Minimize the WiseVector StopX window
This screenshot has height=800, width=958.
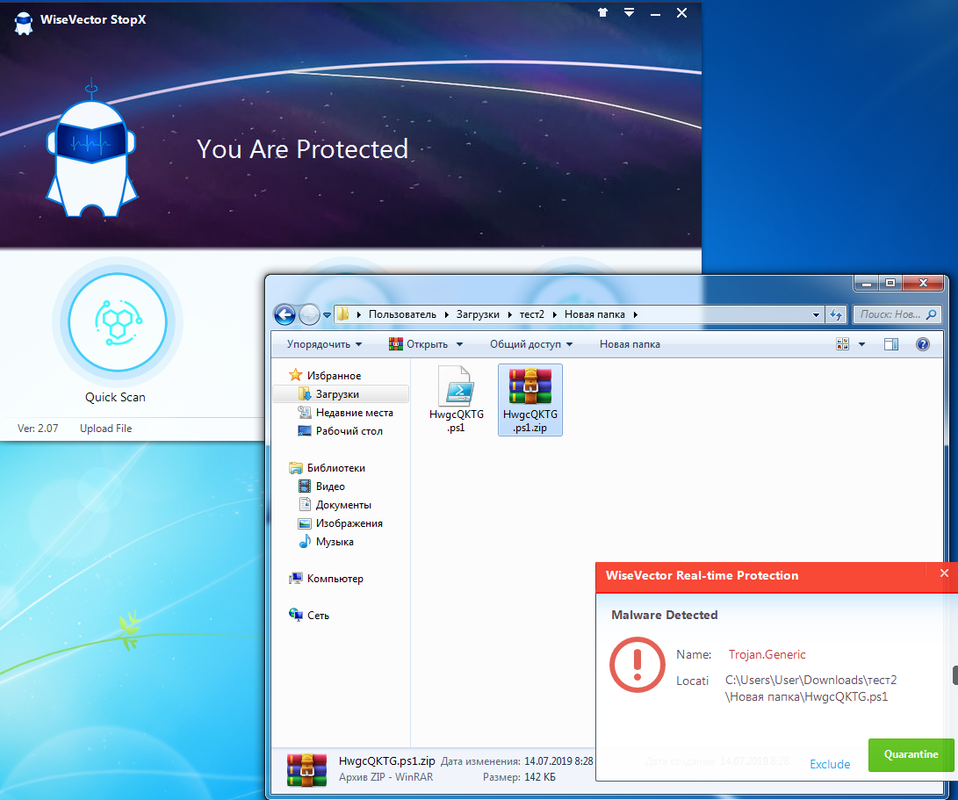[x=656, y=13]
